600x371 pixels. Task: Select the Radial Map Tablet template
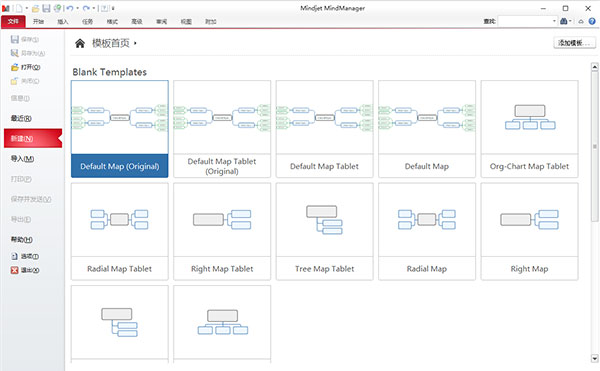coord(119,231)
